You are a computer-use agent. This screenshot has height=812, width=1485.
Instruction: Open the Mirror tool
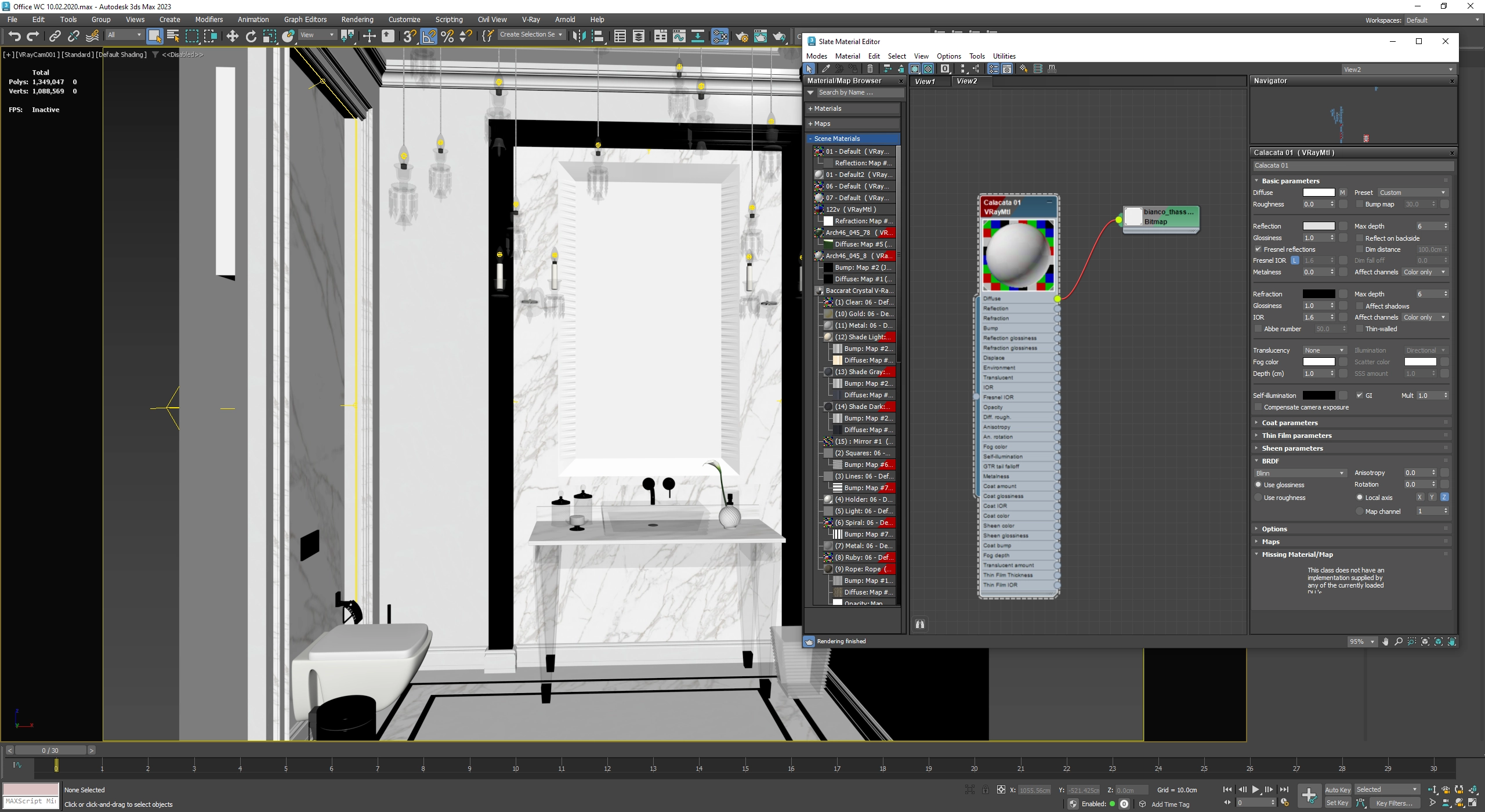tap(578, 37)
